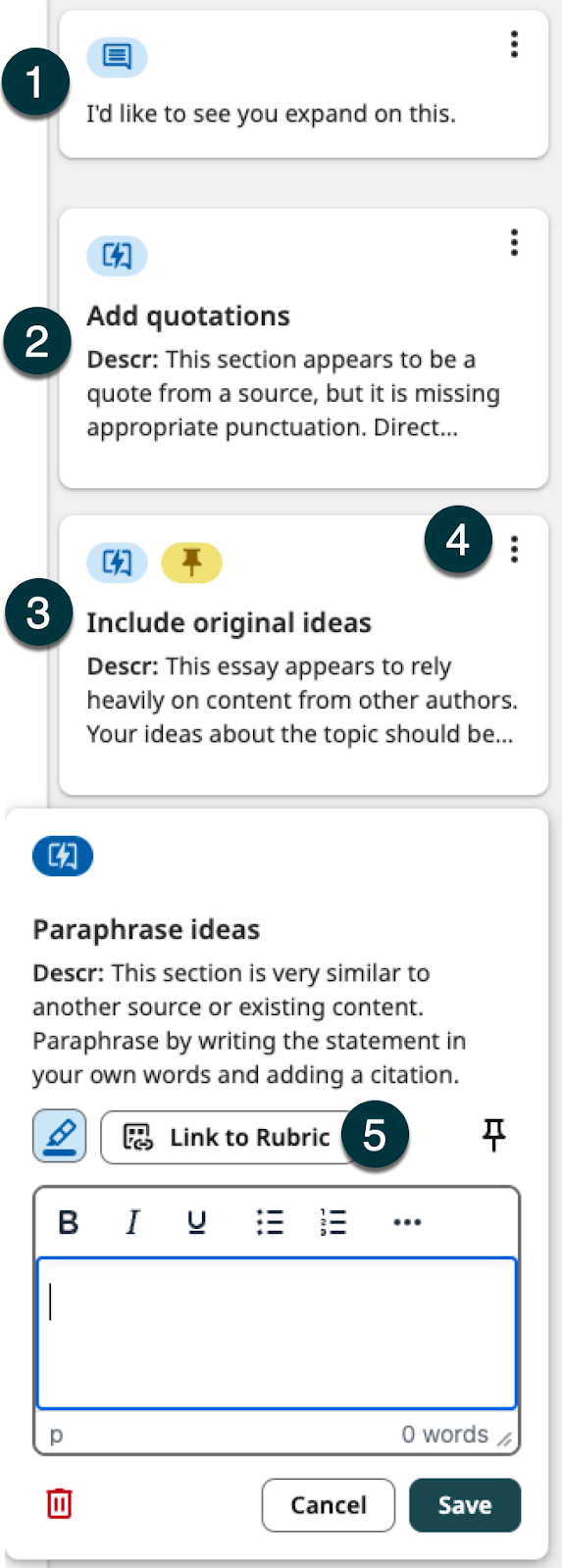
Task: Insert a numbered list
Action: (x=333, y=1222)
